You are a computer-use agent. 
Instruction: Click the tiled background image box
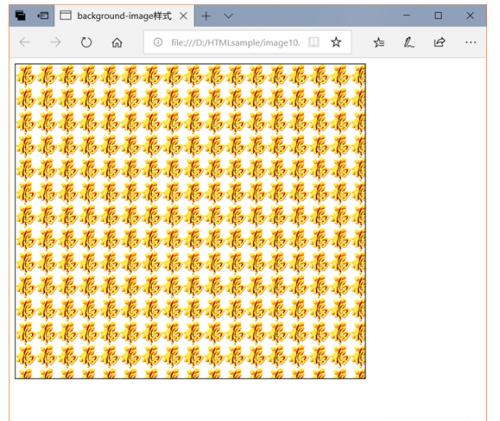click(190, 221)
